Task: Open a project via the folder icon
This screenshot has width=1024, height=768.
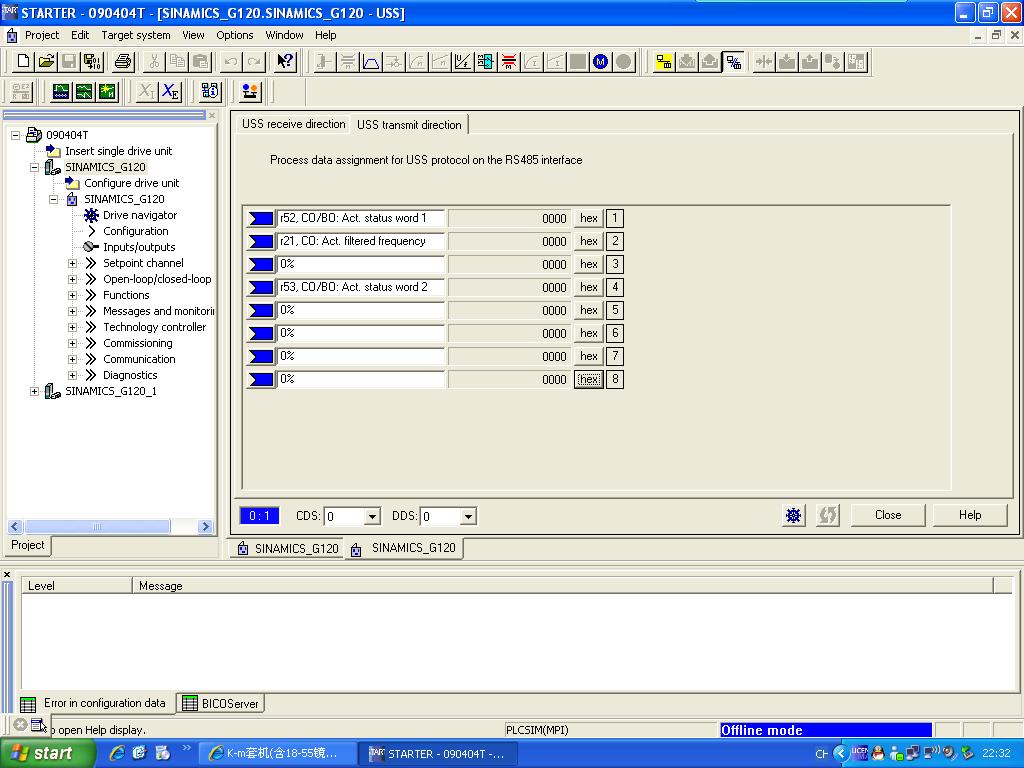Action: click(46, 62)
